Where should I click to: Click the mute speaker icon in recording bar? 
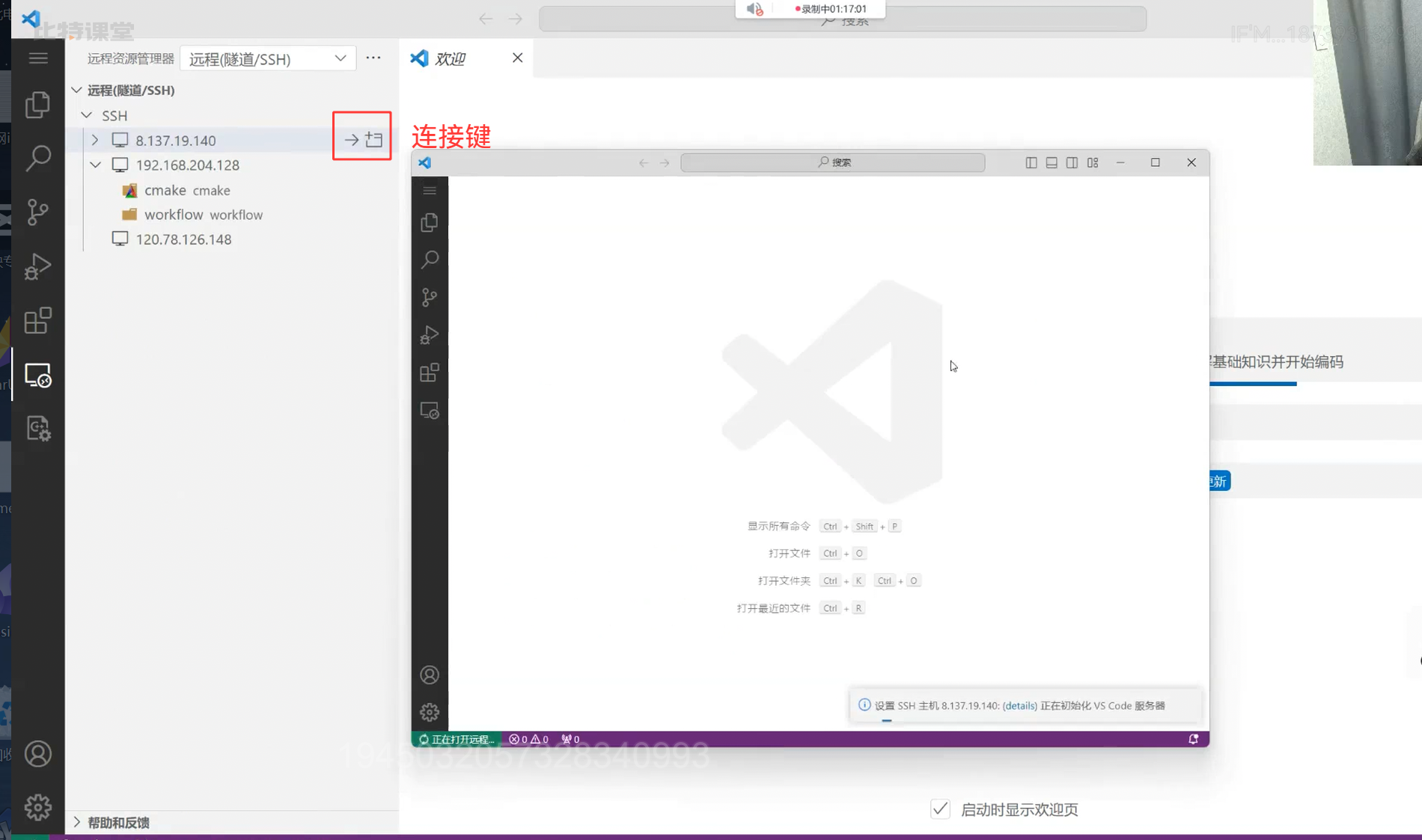click(754, 9)
